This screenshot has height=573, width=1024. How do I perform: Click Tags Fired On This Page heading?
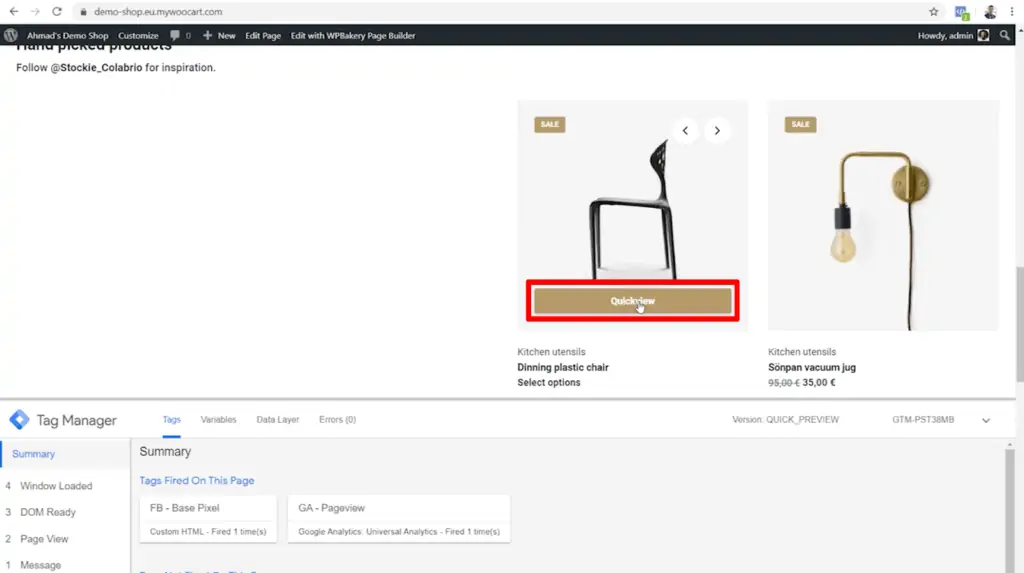pyautogui.click(x=197, y=480)
